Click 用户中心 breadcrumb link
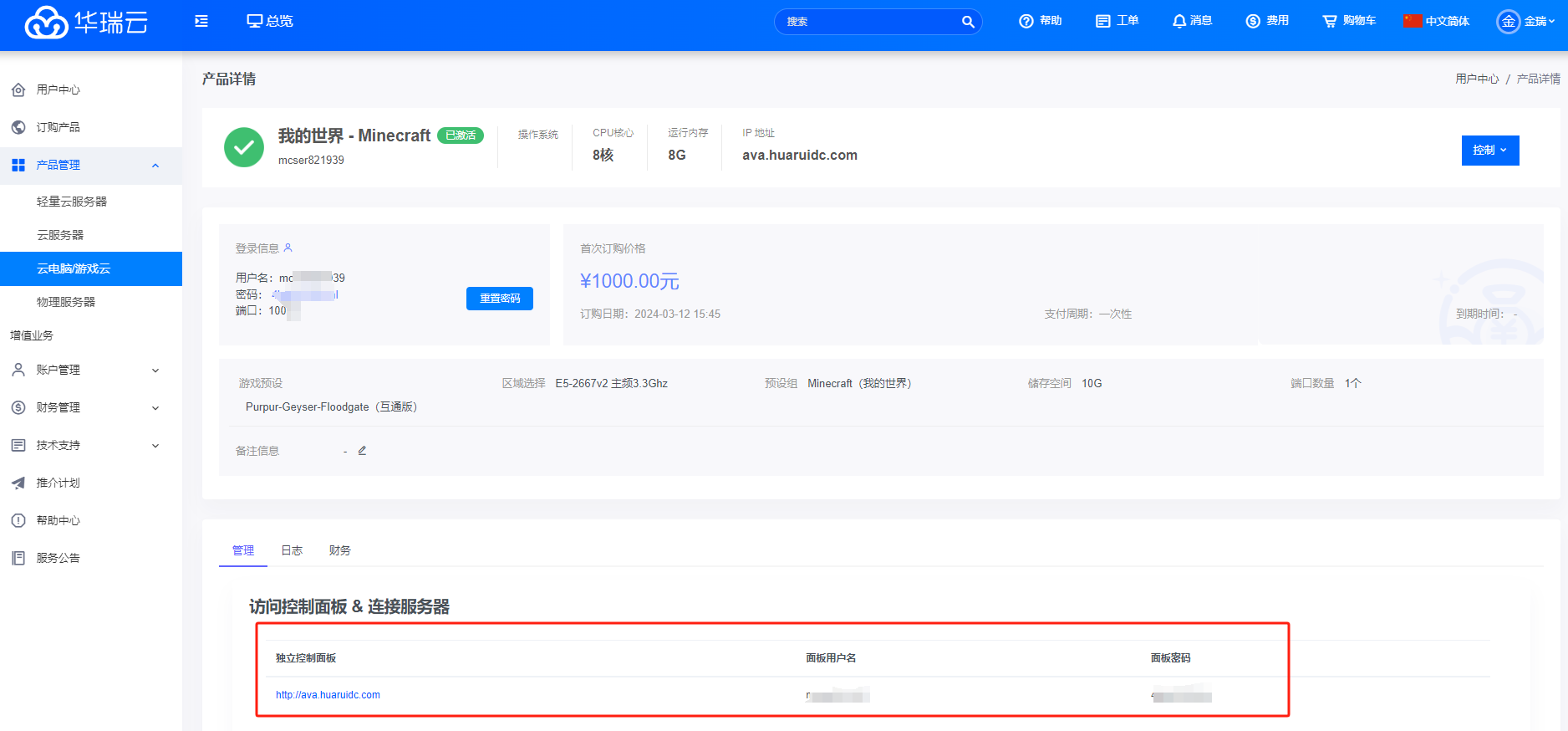Image resolution: width=1568 pixels, height=731 pixels. click(x=1477, y=79)
